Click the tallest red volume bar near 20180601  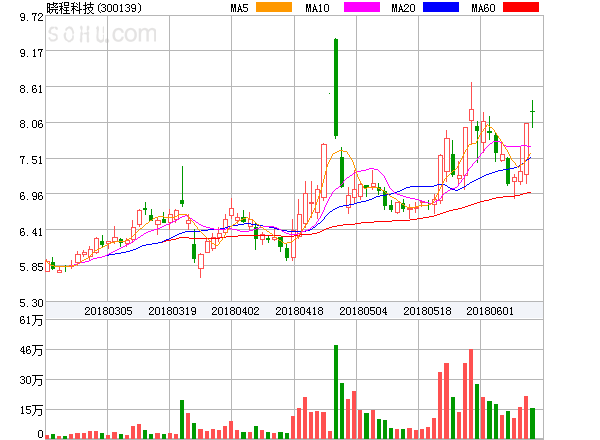(471, 394)
